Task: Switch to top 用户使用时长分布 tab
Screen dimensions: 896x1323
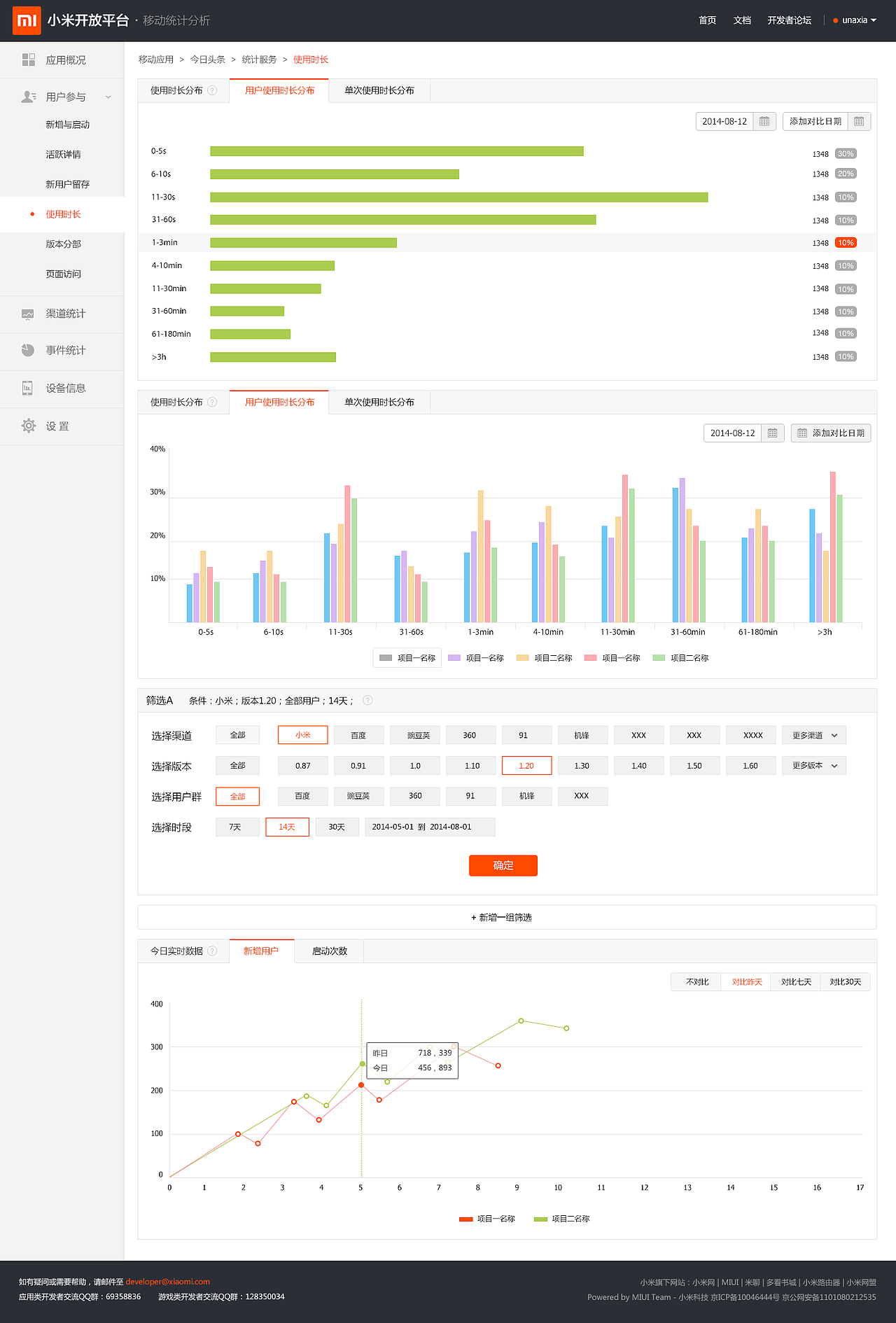Action: tap(279, 90)
